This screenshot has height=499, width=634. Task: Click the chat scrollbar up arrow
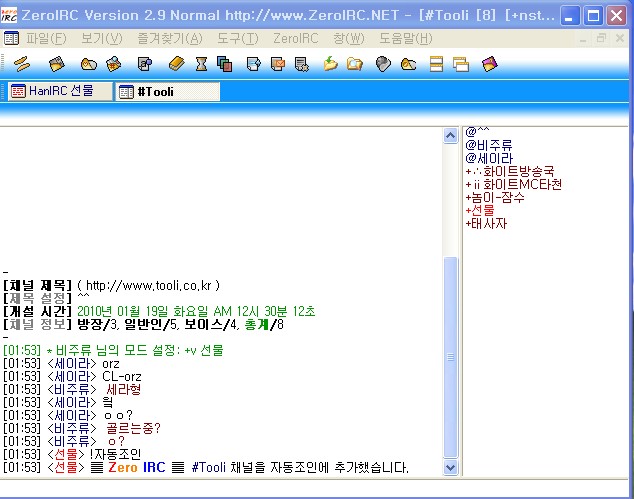point(450,135)
